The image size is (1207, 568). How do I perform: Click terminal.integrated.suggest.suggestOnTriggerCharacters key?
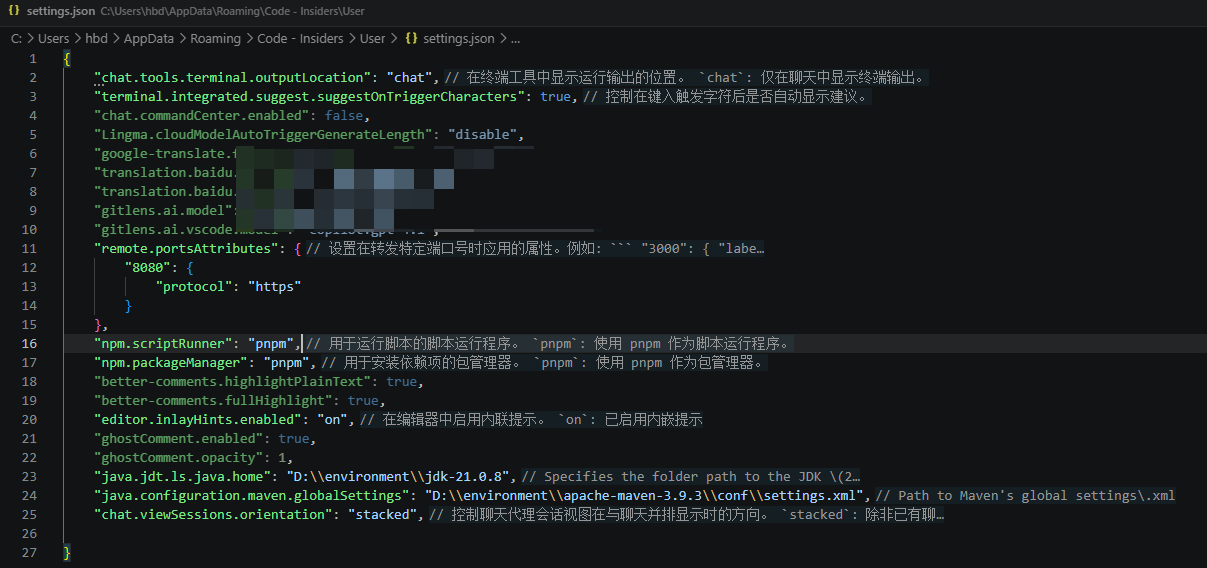310,96
